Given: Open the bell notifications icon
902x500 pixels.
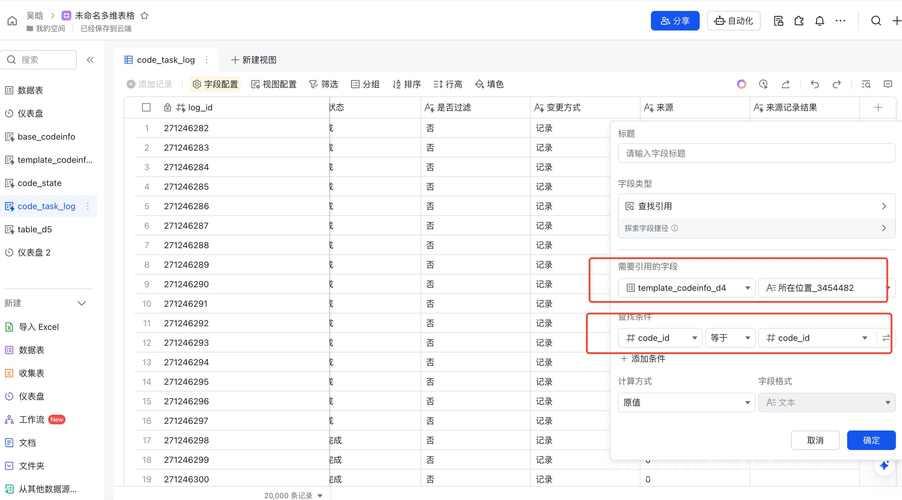Looking at the screenshot, I should tap(819, 21).
